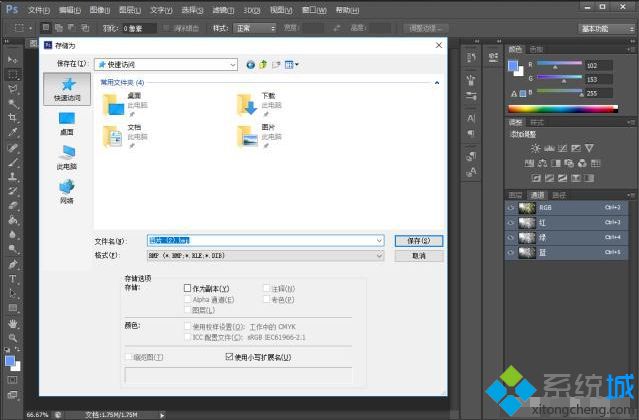
Task: Go to 网络 in places sidebar
Action: pos(67,191)
